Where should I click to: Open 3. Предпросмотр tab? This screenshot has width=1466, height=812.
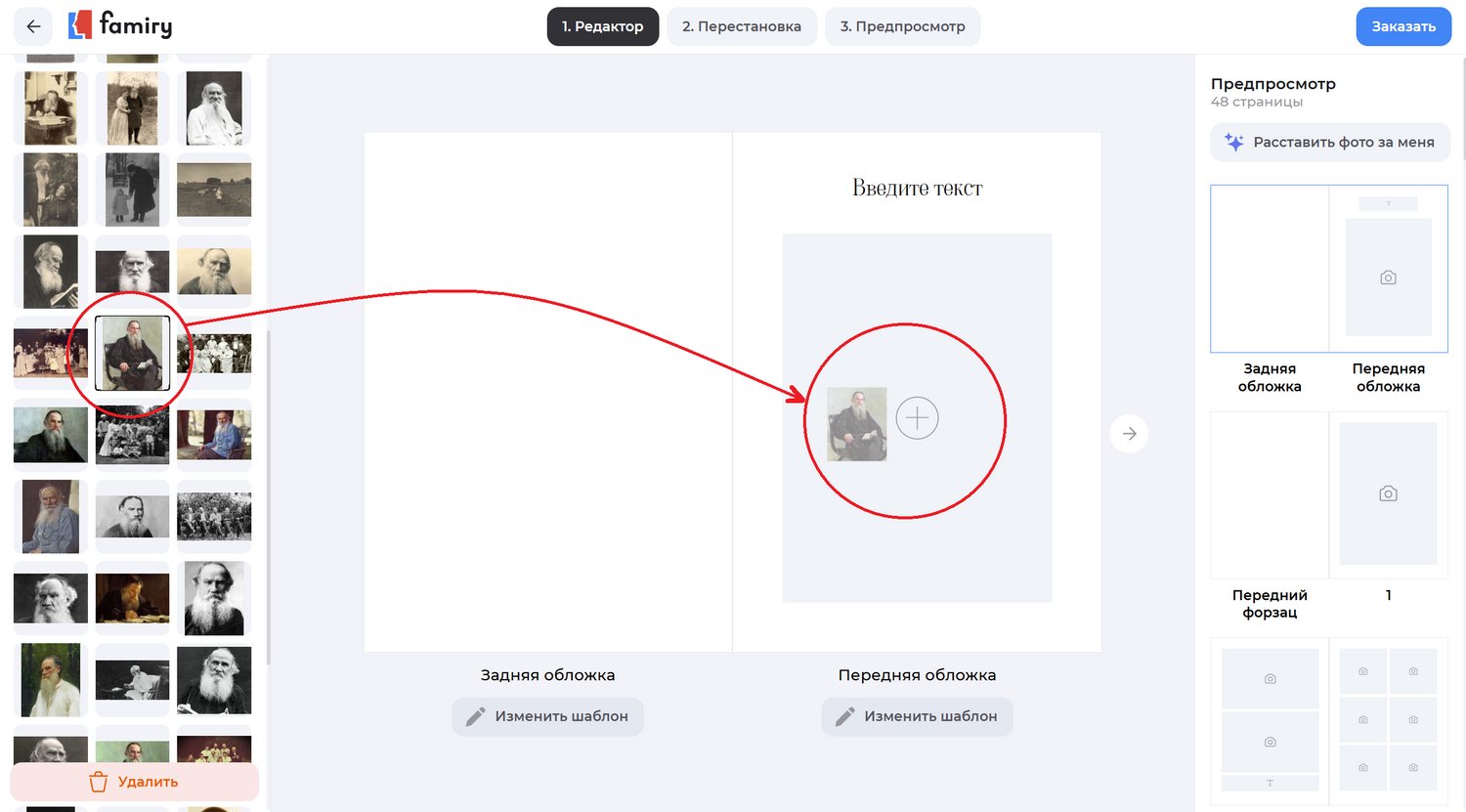[x=902, y=26]
